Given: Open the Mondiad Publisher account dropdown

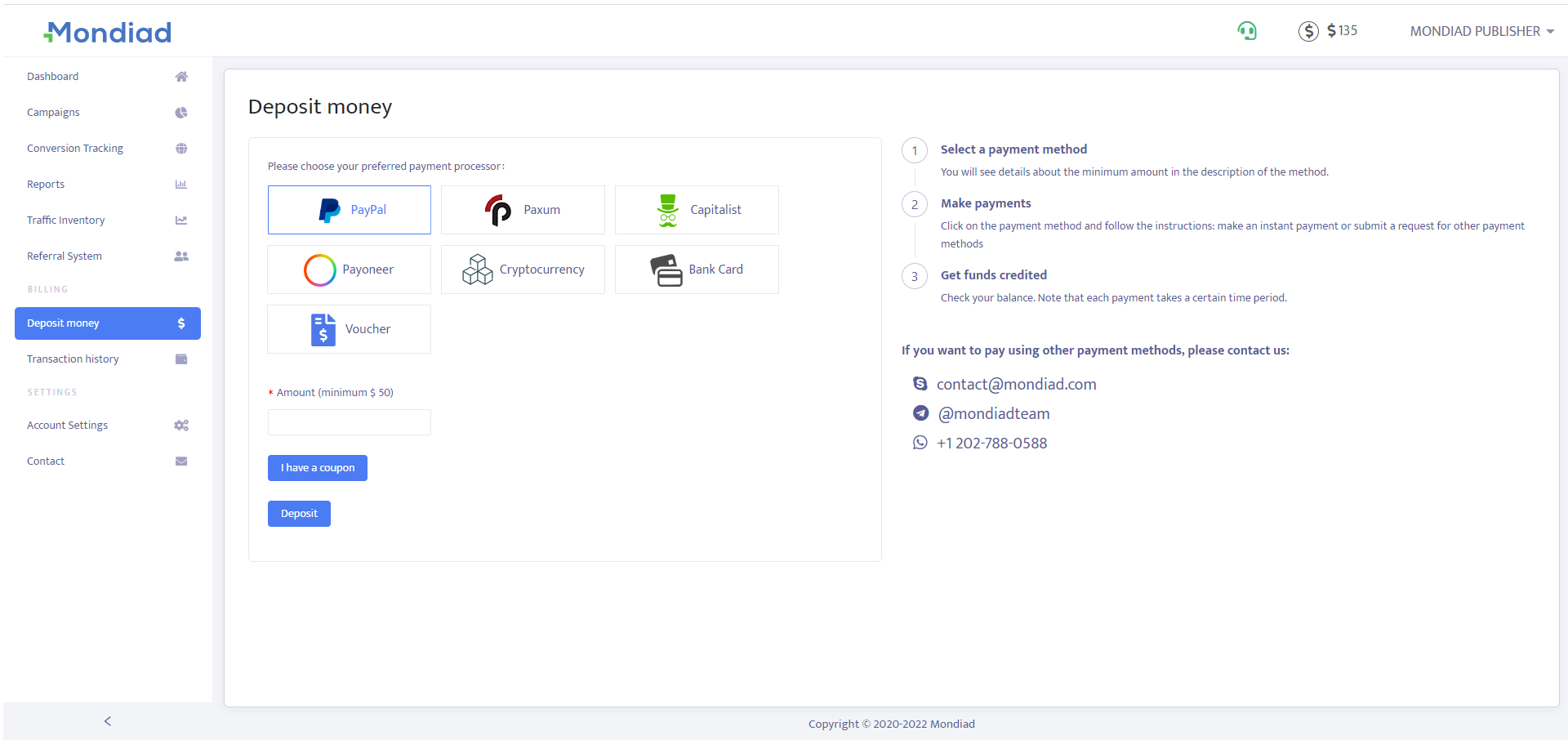Looking at the screenshot, I should coord(1481,31).
